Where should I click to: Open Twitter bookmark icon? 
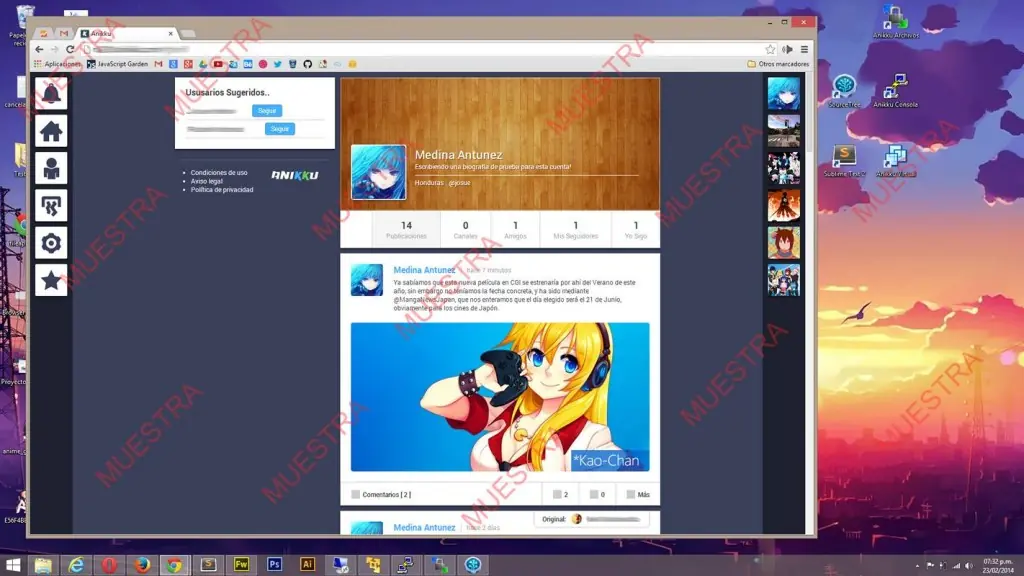278,64
